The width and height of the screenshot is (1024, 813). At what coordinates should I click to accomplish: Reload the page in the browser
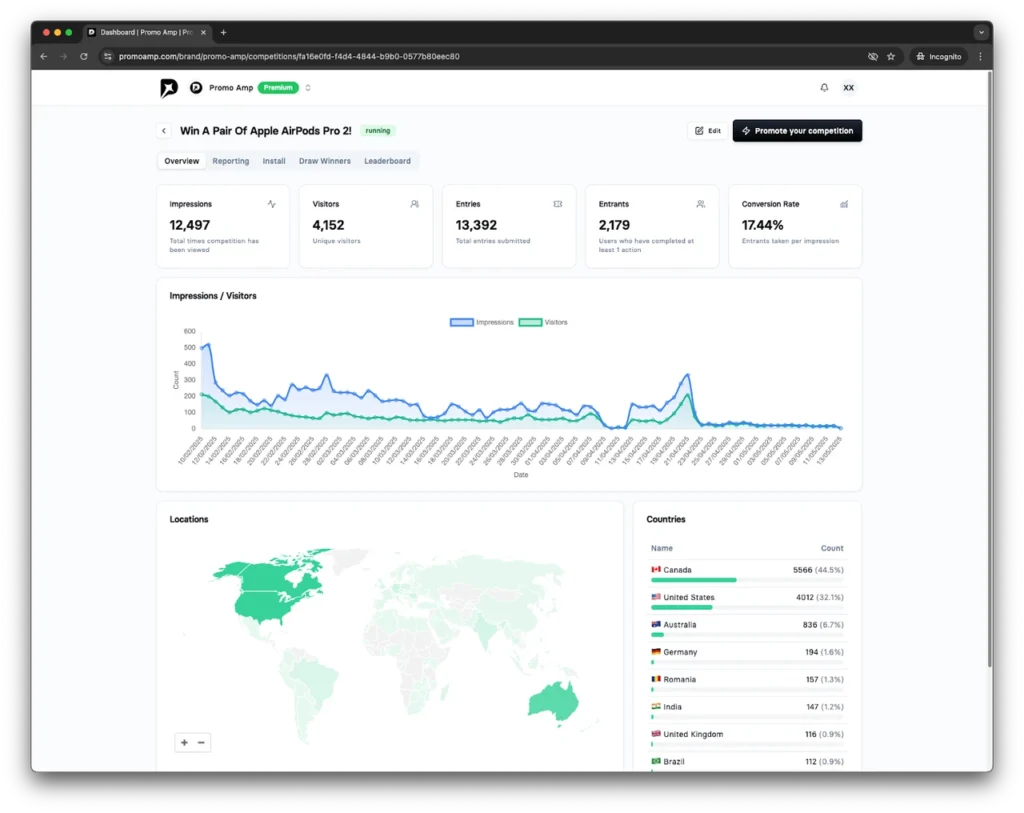click(83, 57)
